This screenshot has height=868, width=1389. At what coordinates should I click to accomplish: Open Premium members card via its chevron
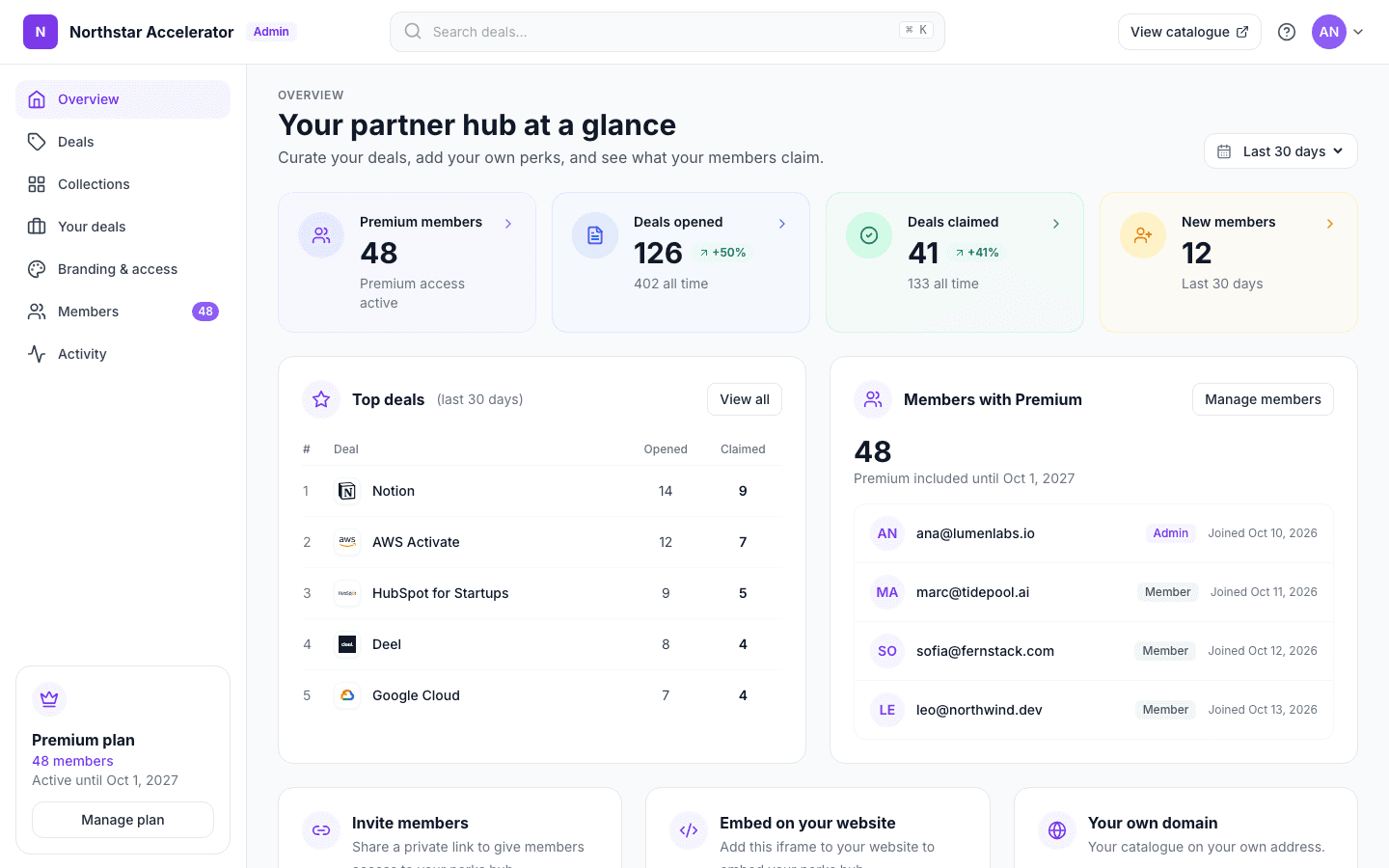point(508,224)
